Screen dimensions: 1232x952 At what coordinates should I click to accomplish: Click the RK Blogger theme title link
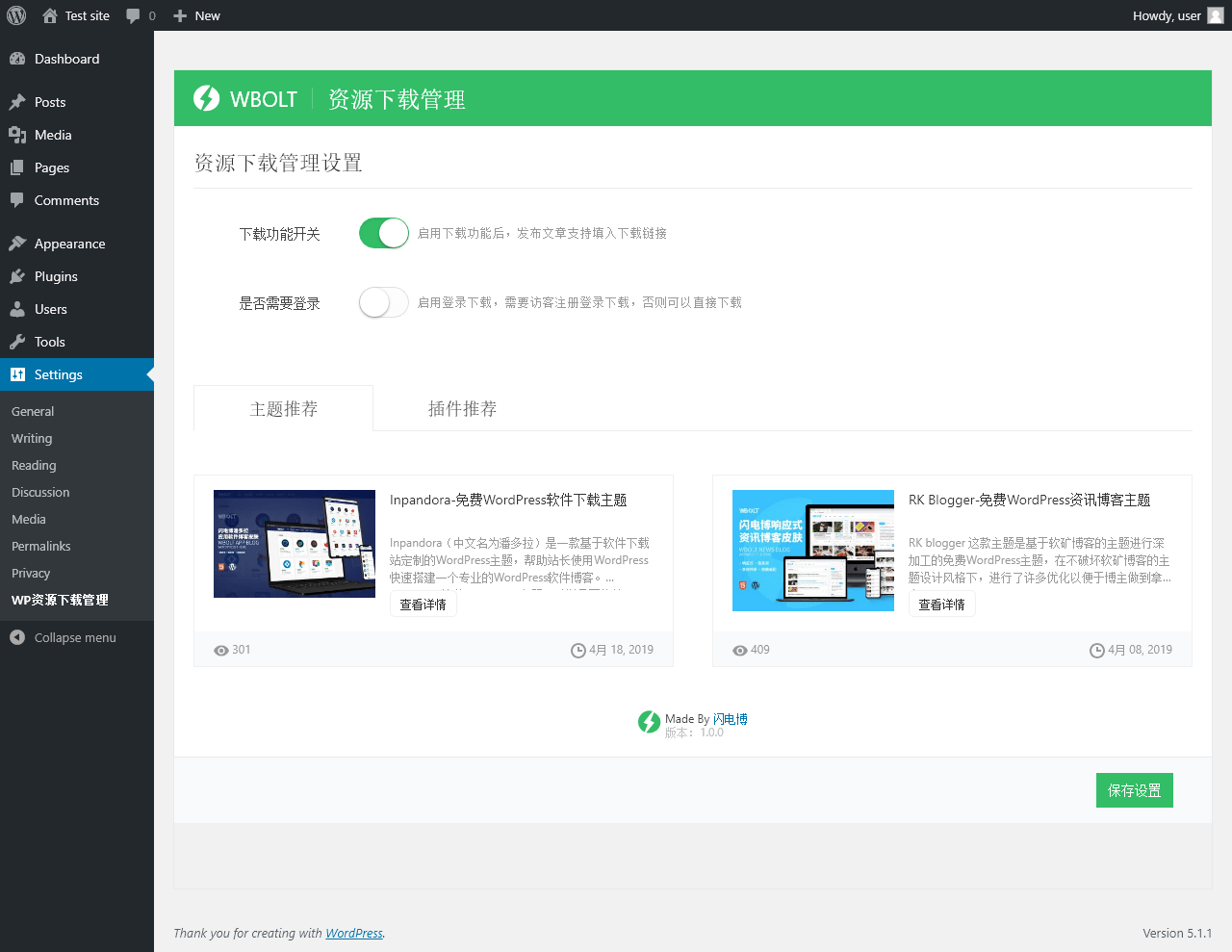click(1030, 500)
